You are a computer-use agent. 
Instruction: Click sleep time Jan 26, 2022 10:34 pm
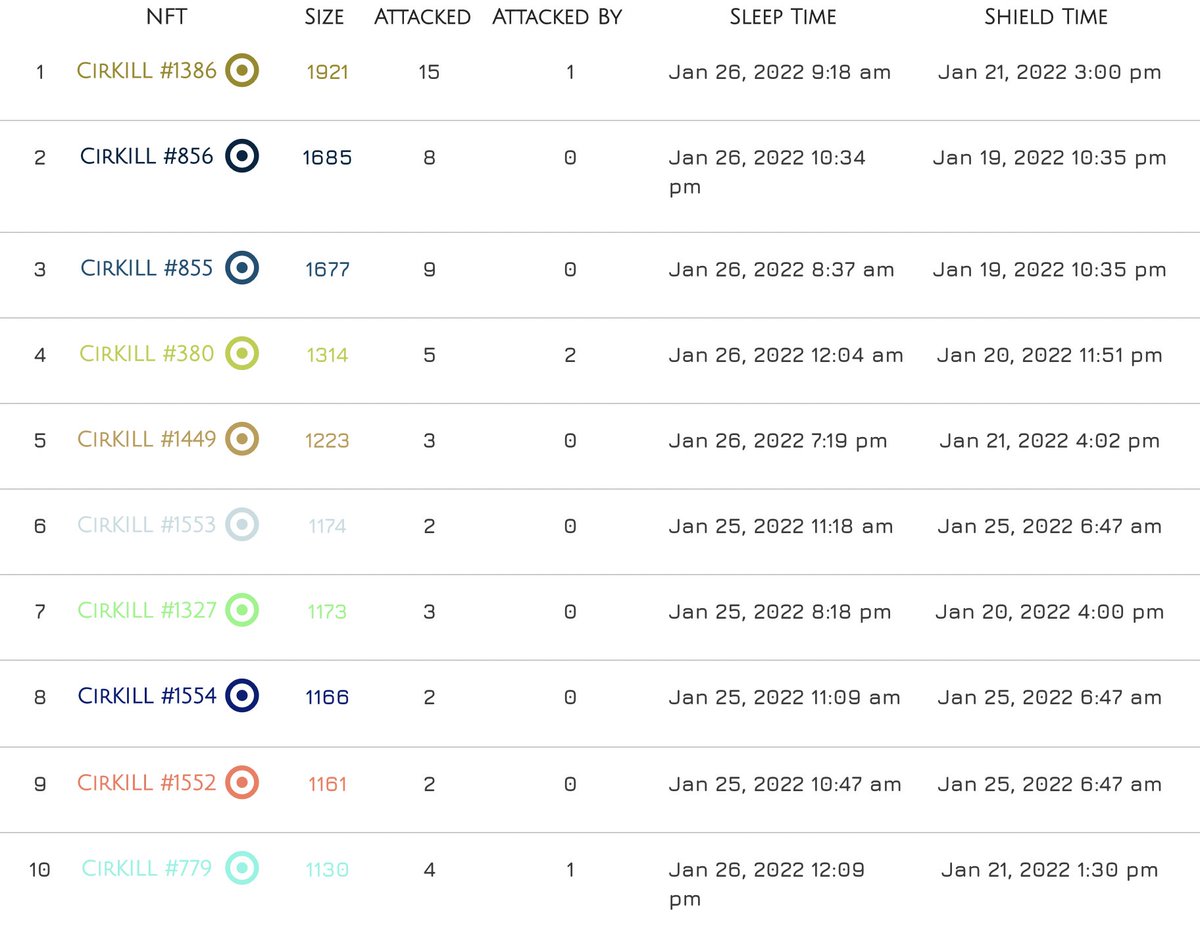tap(768, 172)
